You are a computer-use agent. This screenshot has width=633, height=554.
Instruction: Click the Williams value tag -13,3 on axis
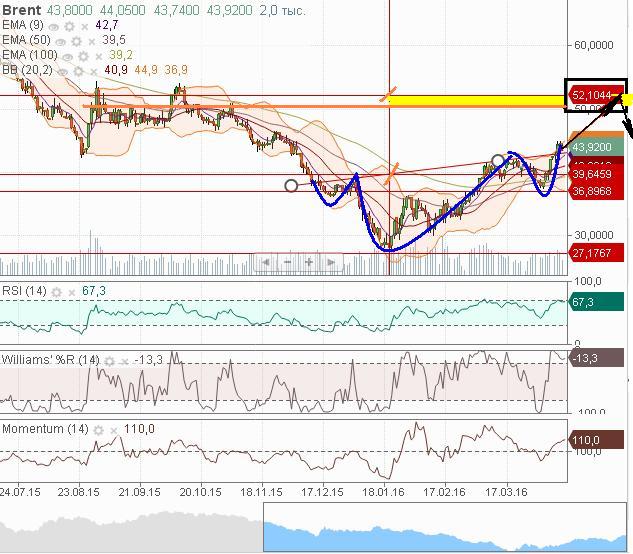coord(596,358)
